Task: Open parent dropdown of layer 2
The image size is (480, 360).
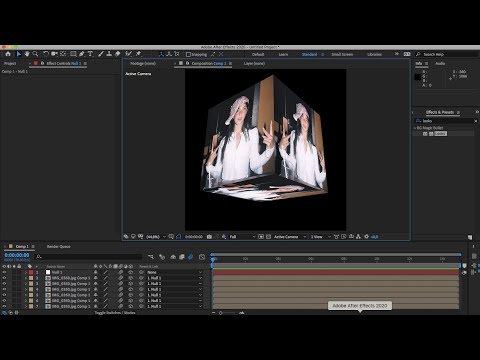Action: (x=175, y=278)
